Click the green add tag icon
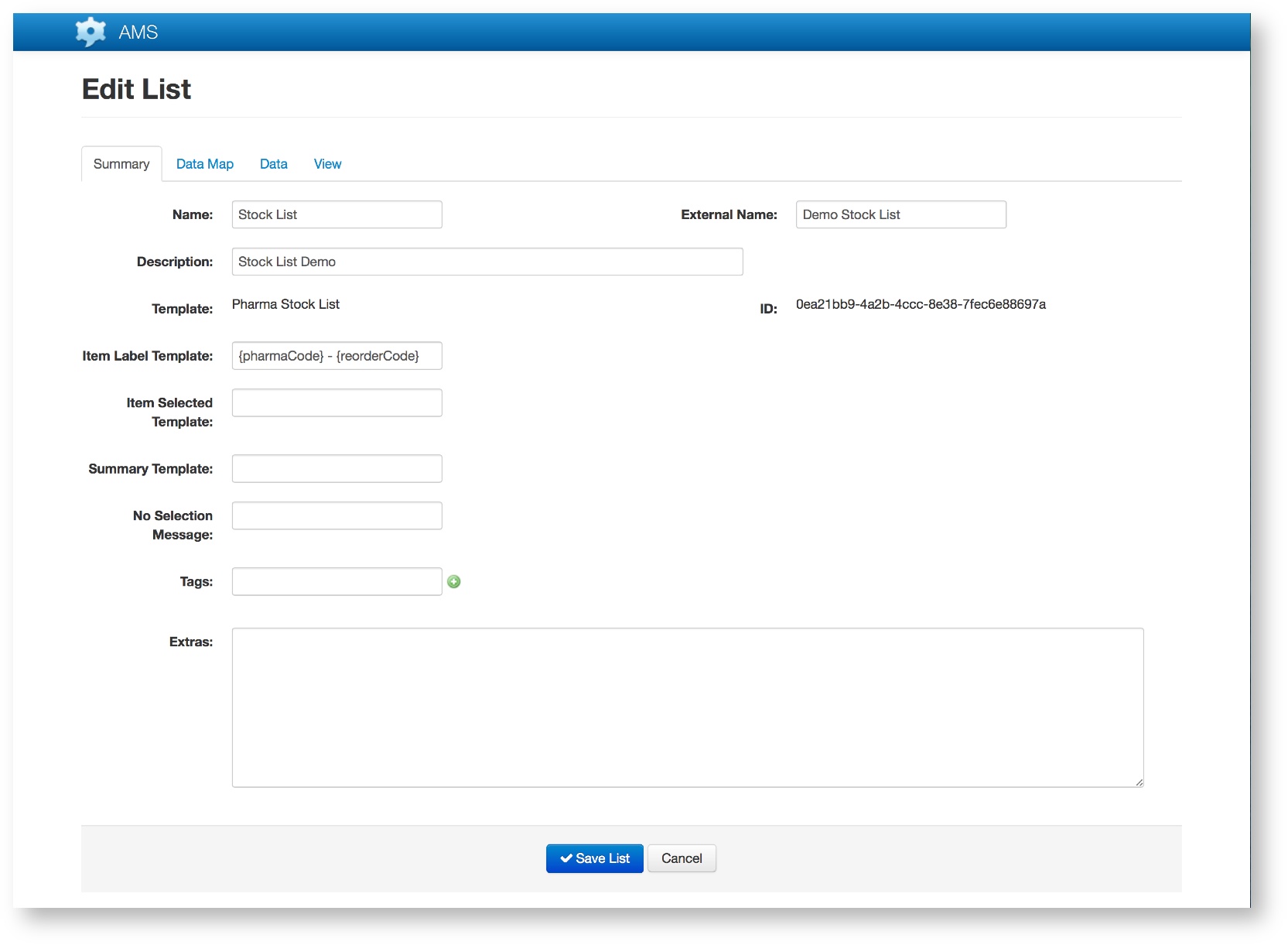This screenshot has height=945, width=1288. (x=454, y=582)
